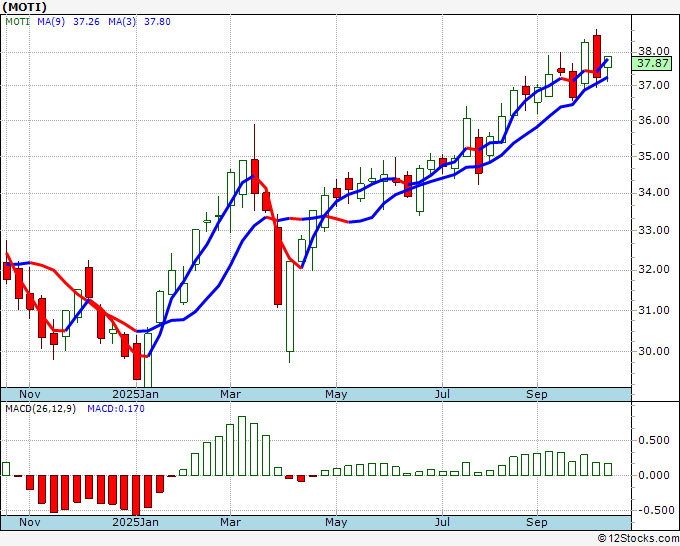
Task: Click the 35.00 price axis label
Action: [654, 156]
